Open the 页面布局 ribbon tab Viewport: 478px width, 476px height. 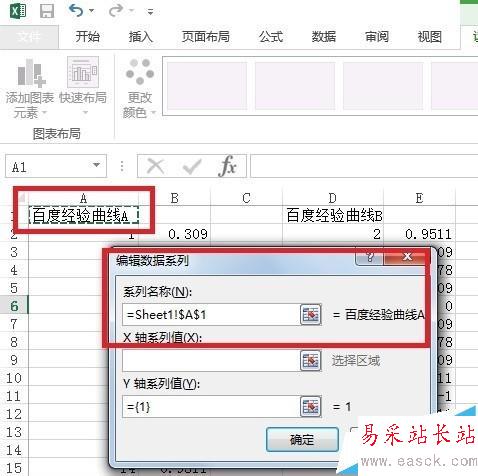pyautogui.click(x=206, y=36)
